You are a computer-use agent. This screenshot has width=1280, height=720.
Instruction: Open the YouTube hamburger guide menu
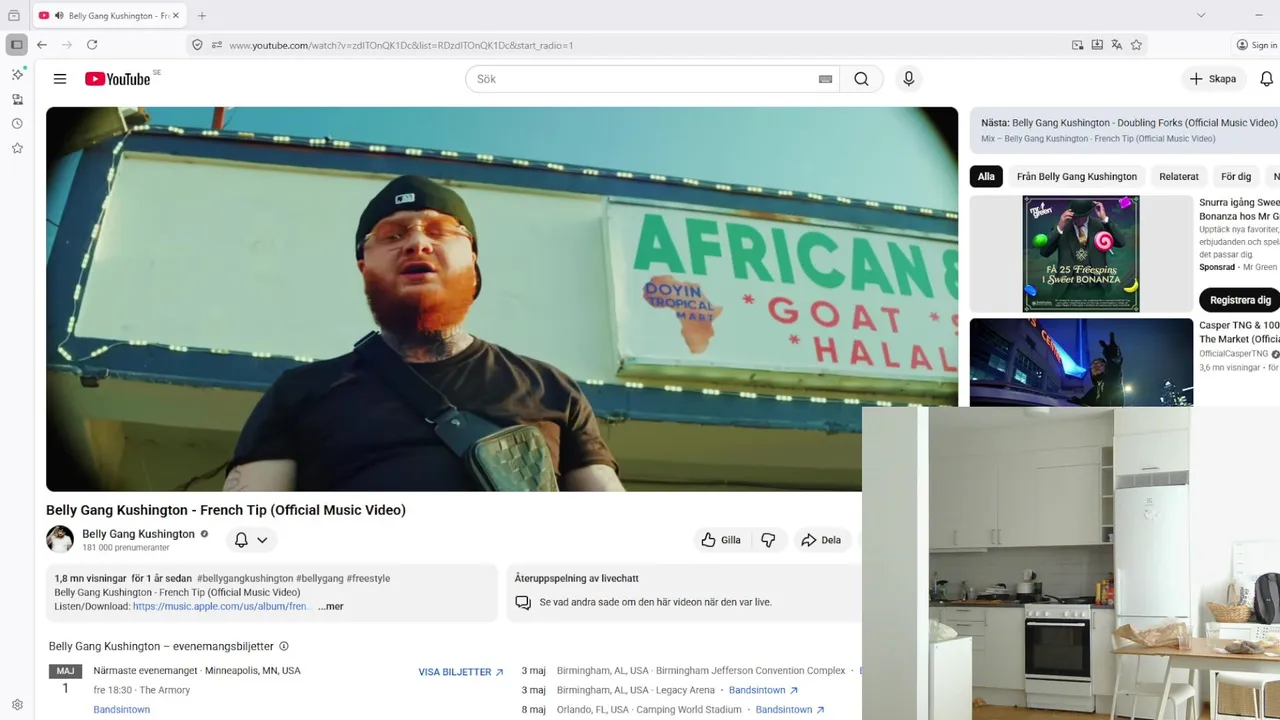click(60, 79)
